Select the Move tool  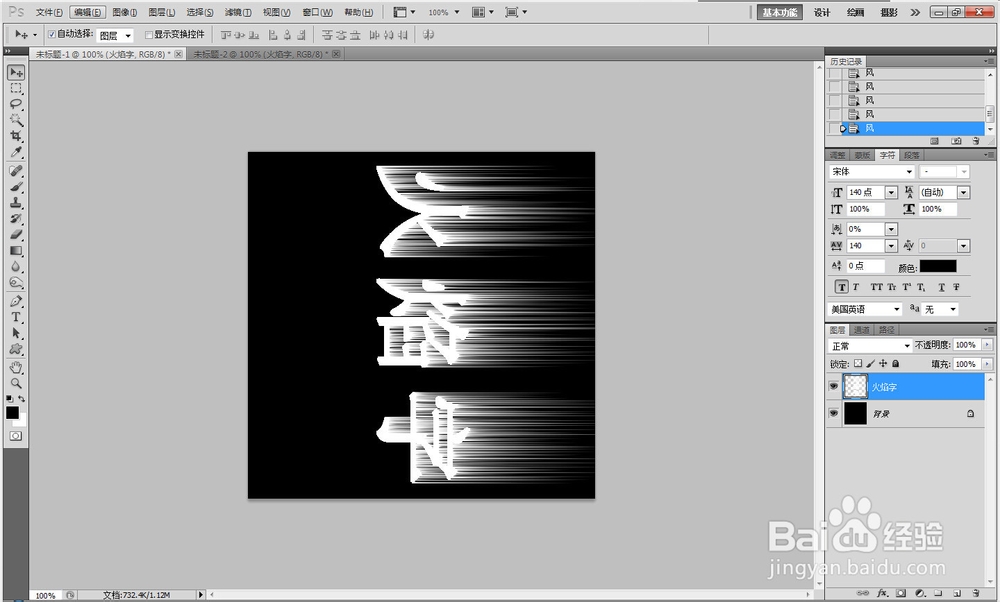pyautogui.click(x=16, y=73)
